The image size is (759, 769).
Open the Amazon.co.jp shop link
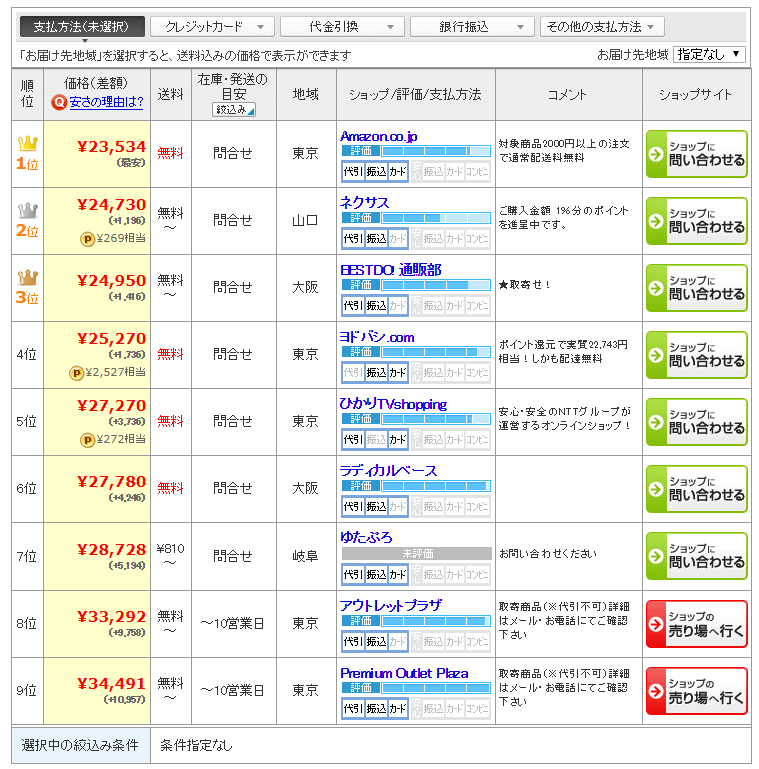[x=379, y=136]
